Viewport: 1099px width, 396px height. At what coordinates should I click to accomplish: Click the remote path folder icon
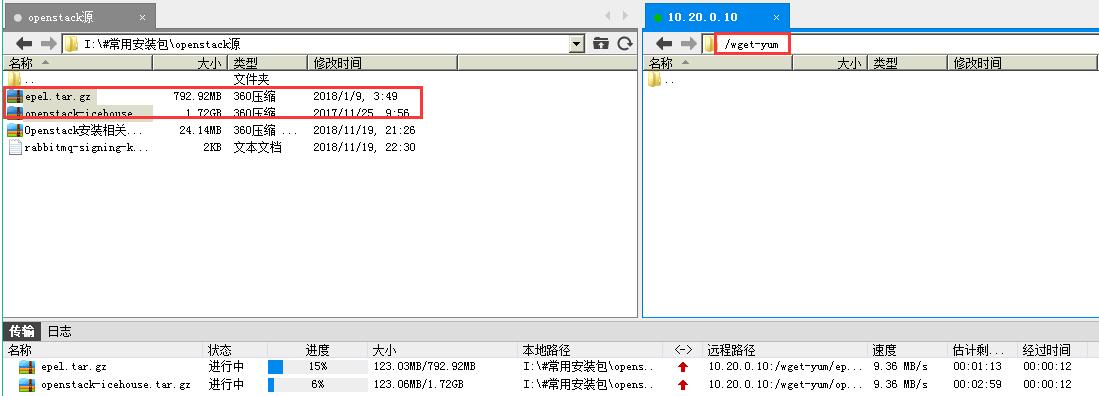pos(710,44)
